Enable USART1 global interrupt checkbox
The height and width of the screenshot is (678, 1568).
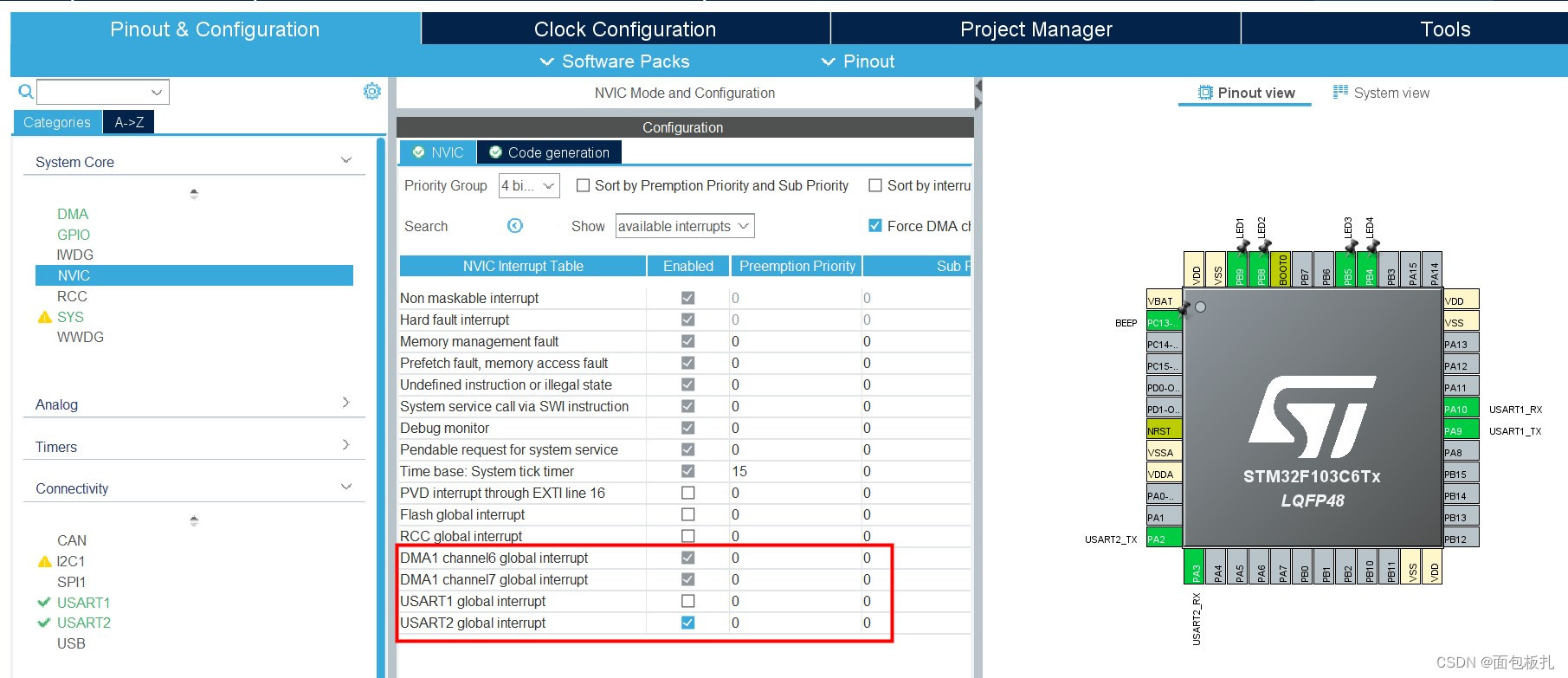click(687, 601)
